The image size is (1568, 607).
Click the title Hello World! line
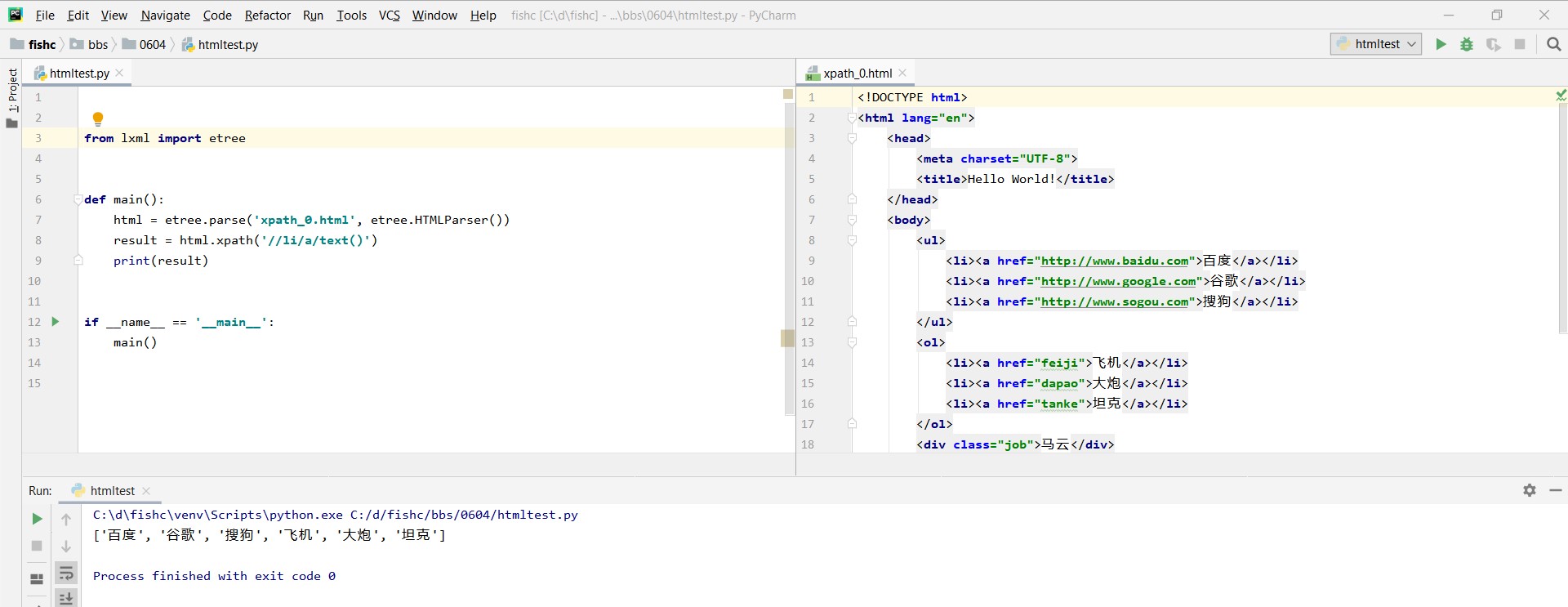click(1015, 179)
